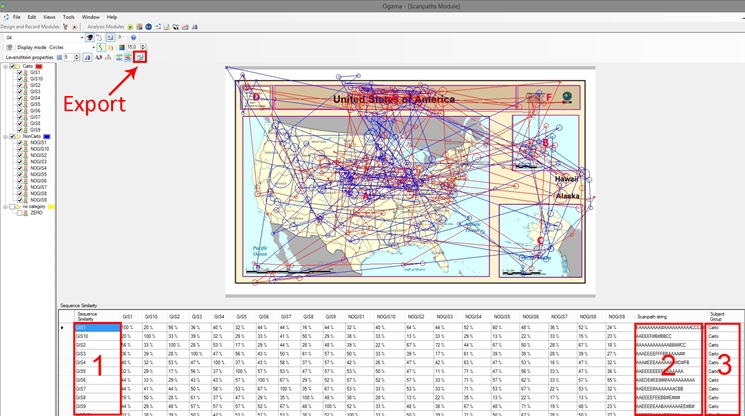Click the NOGIS10 column header in similarity table
Viewport: 745px width, 416px height.
pyautogui.click(x=386, y=317)
